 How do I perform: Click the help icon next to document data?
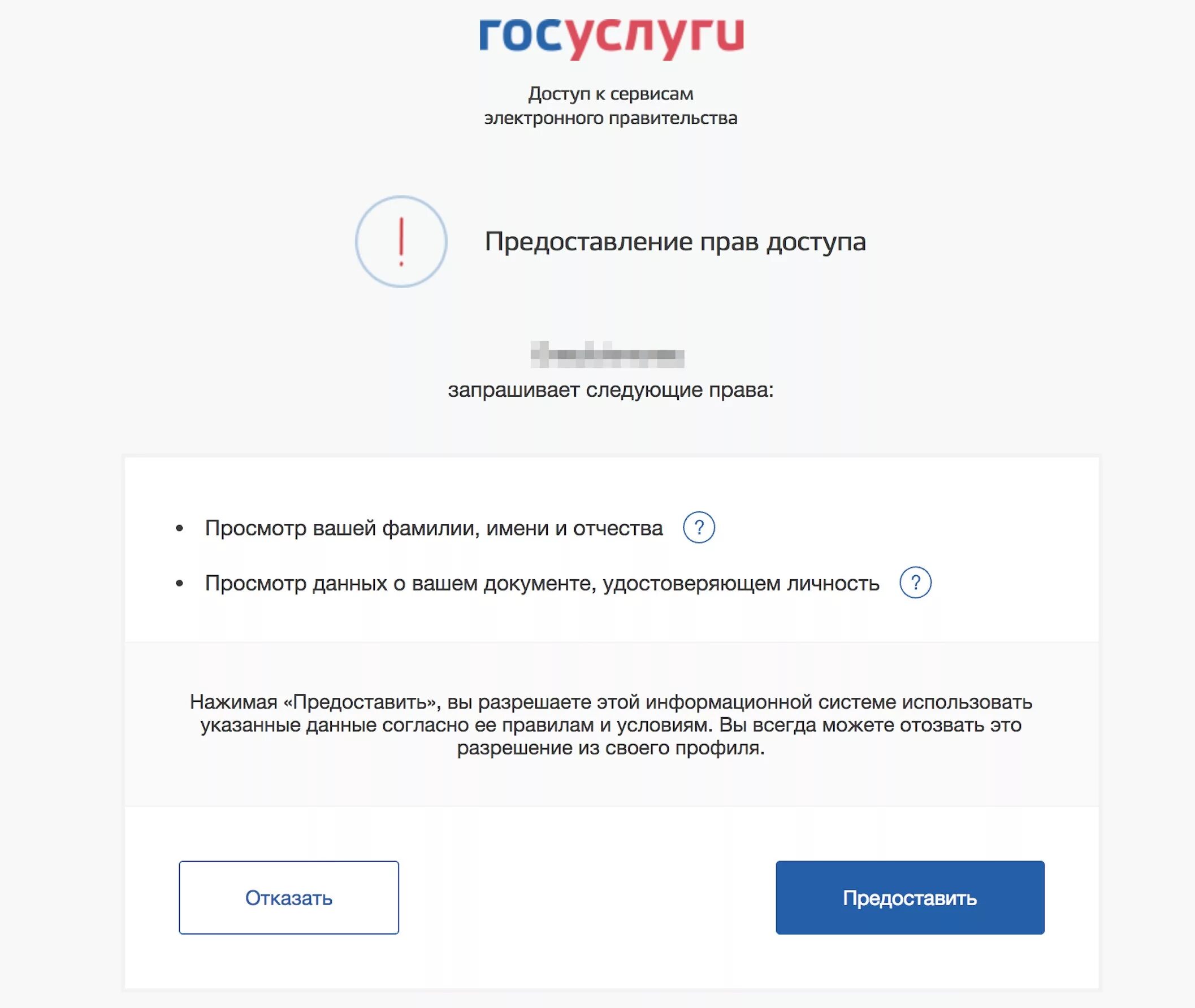(x=917, y=581)
